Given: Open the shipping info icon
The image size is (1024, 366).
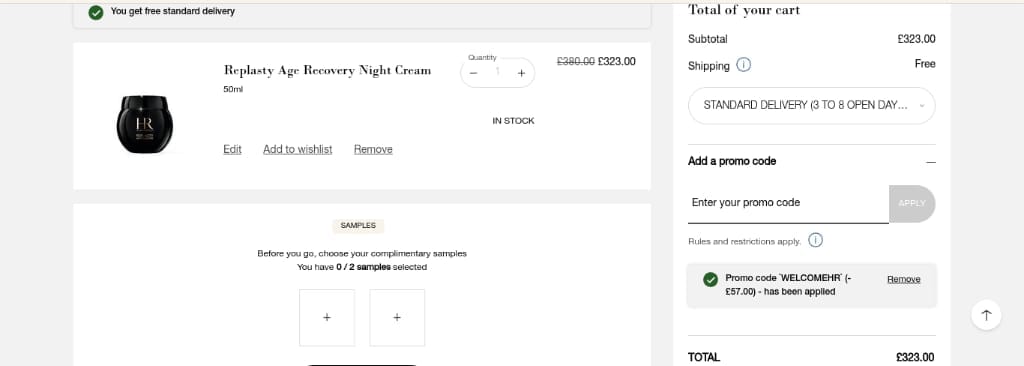Looking at the screenshot, I should 743,65.
